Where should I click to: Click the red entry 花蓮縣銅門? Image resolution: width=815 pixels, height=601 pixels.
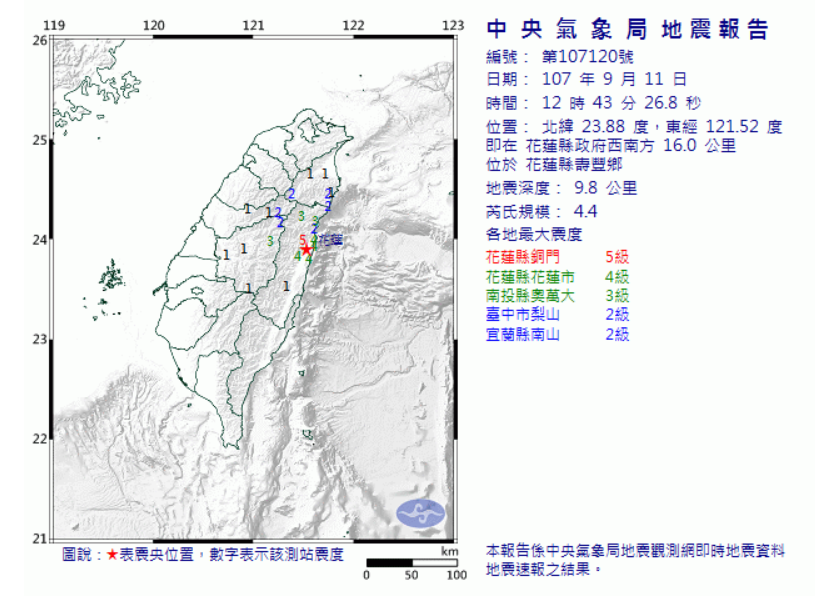523,257
